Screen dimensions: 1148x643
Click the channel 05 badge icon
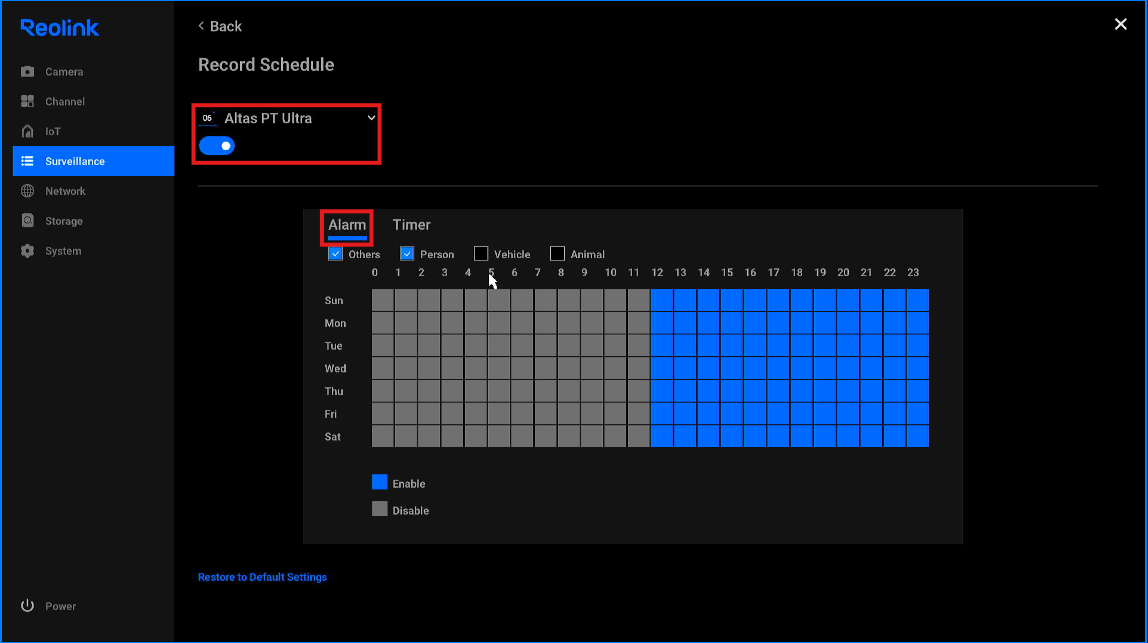click(207, 118)
